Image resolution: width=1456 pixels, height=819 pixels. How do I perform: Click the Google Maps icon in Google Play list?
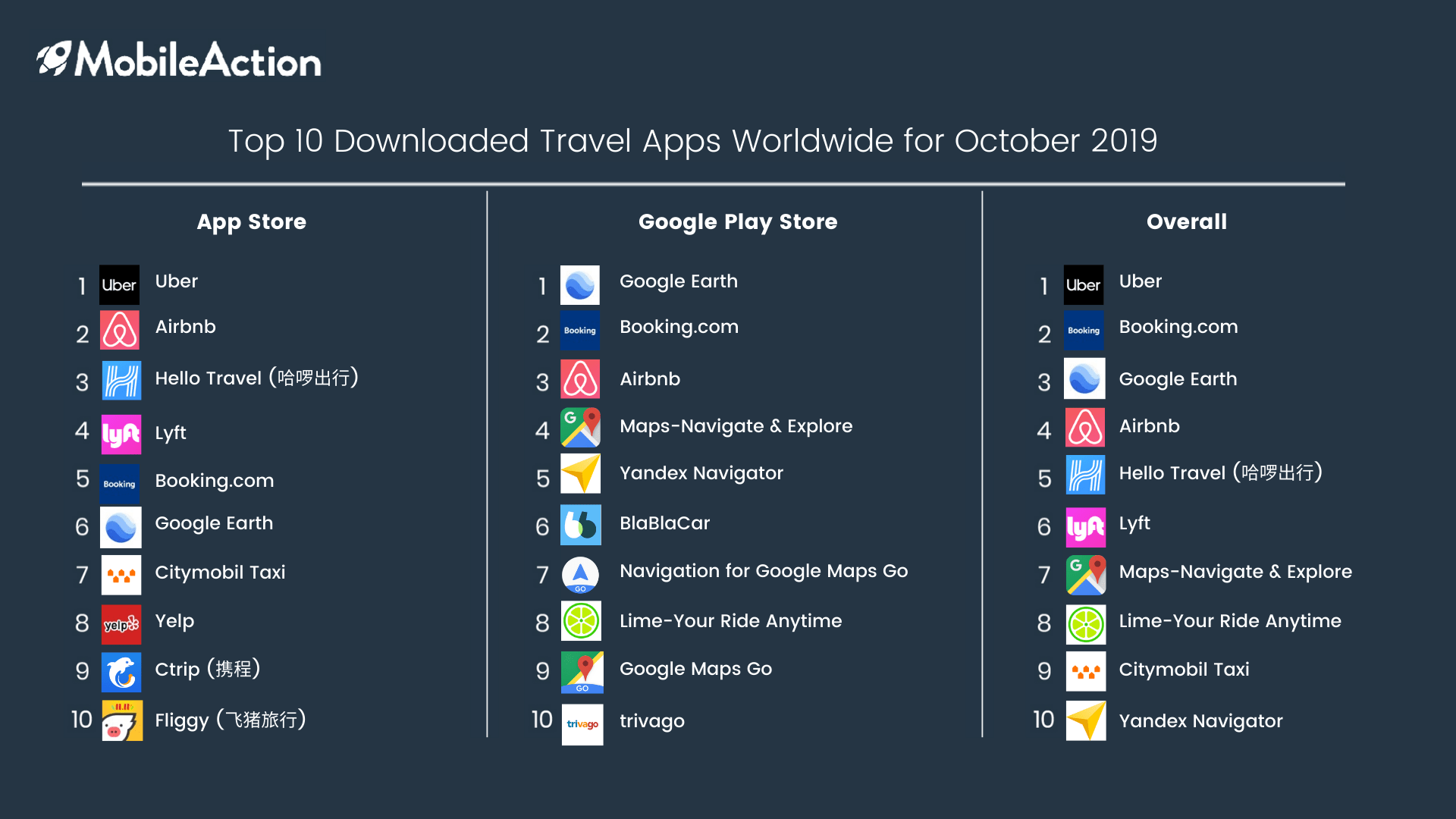pos(581,428)
